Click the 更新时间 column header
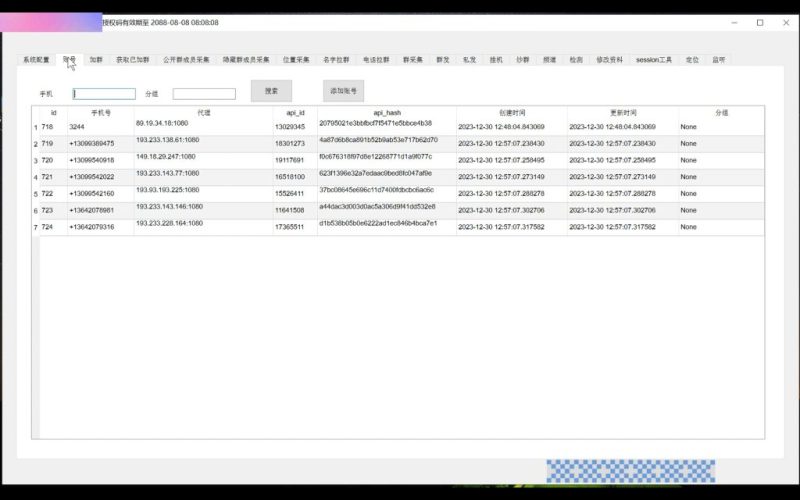This screenshot has height=500, width=800. (x=623, y=113)
